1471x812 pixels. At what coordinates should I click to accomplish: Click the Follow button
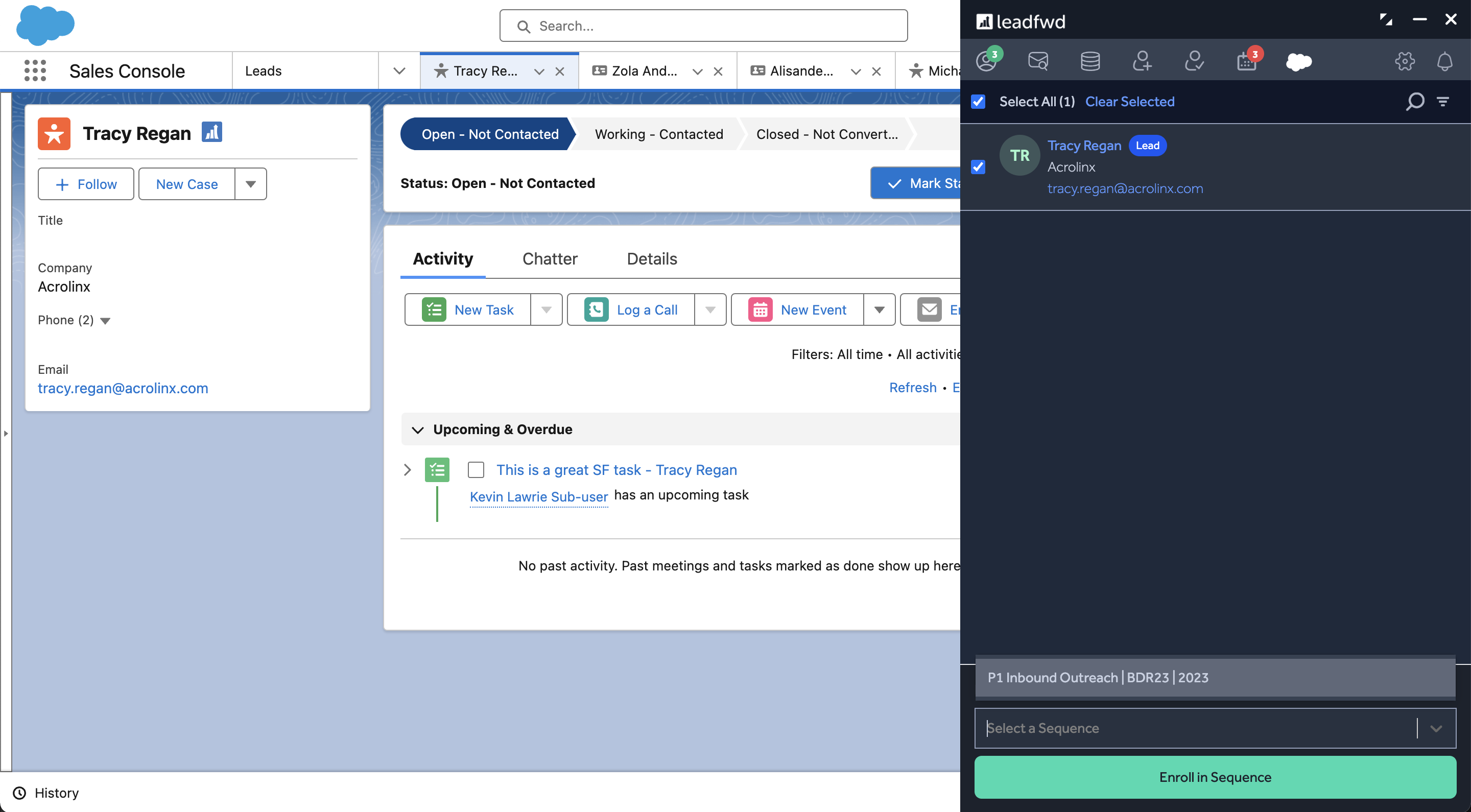(86, 184)
